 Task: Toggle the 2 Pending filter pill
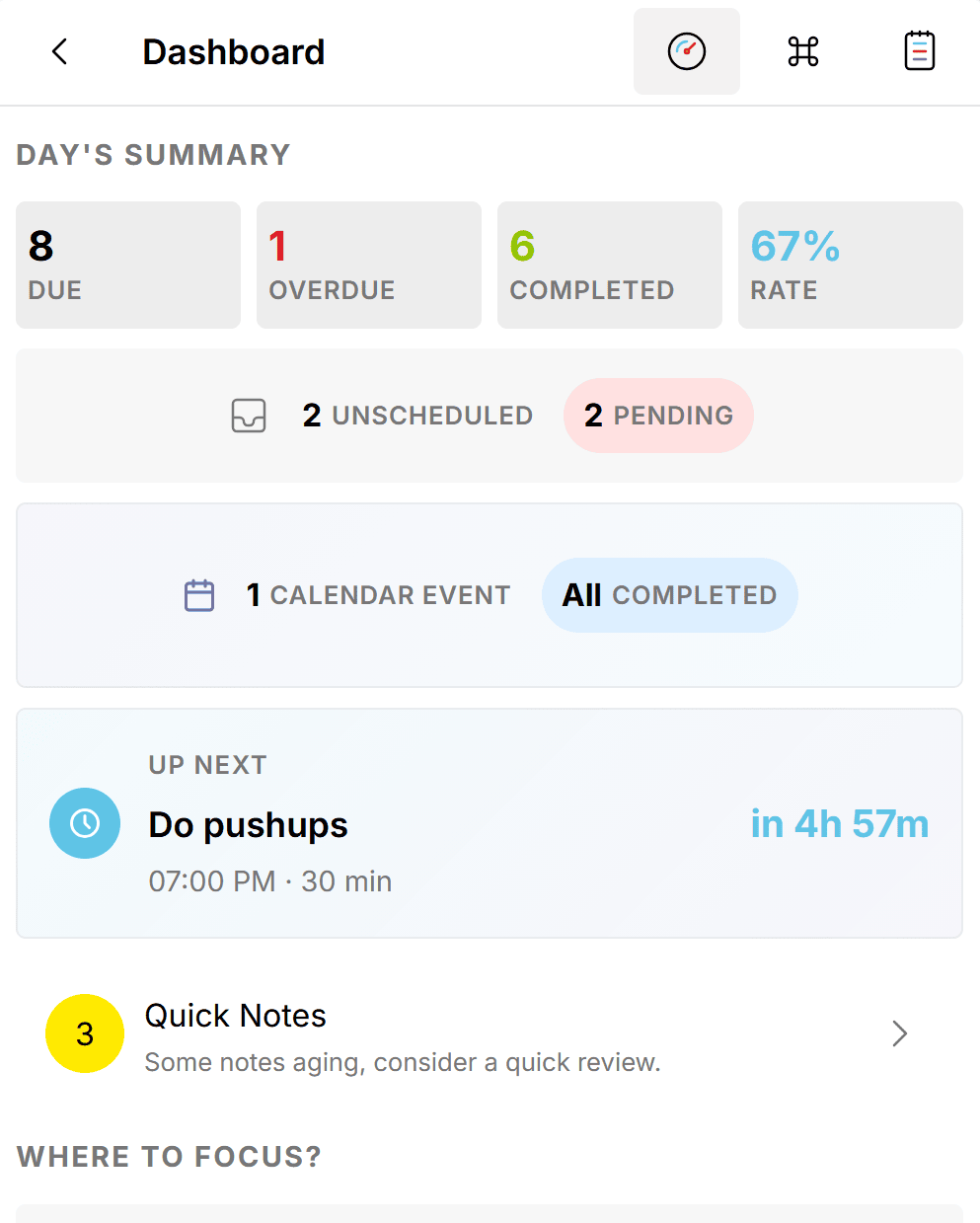658,416
